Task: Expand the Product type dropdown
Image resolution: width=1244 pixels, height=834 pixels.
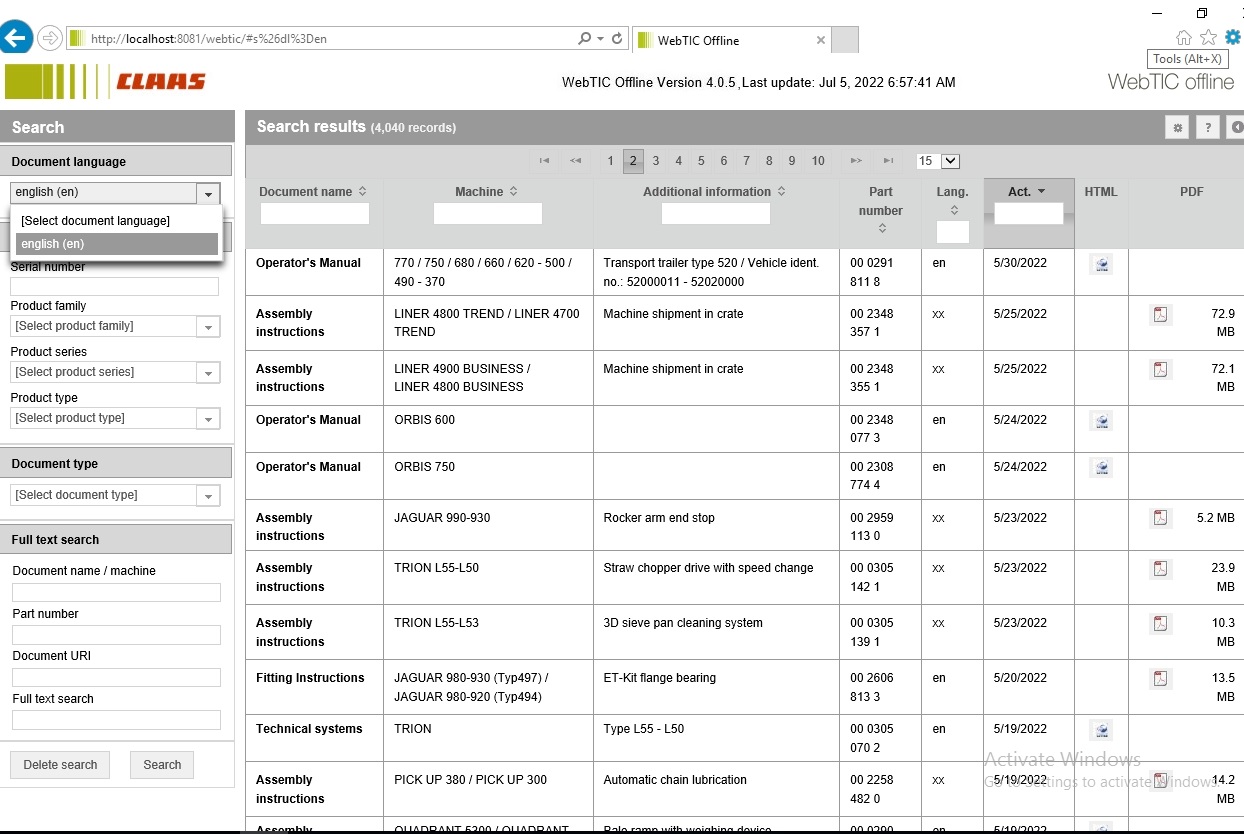Action: [x=208, y=419]
